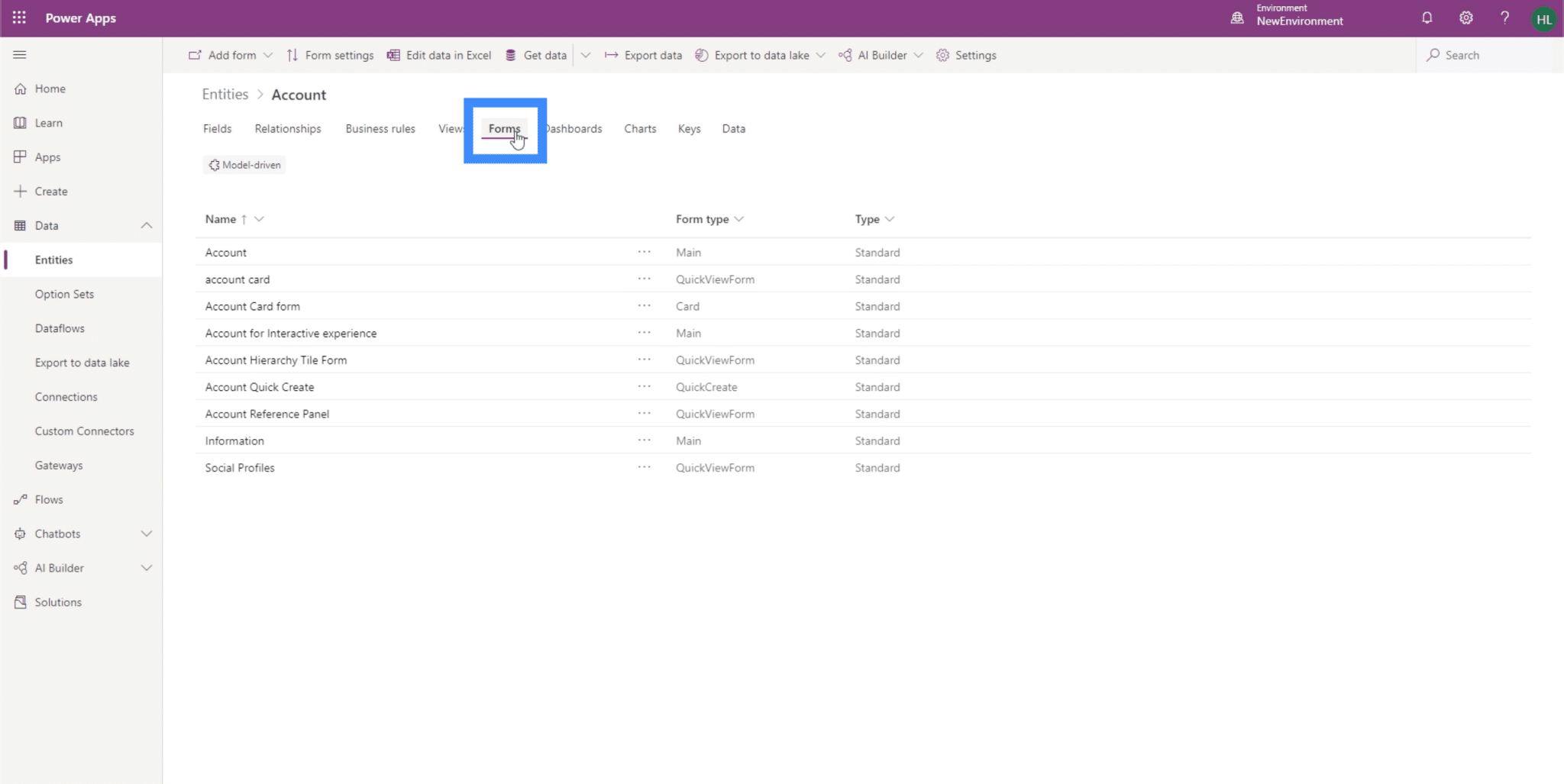
Task: Open the Dataflows sidebar item
Action: pyautogui.click(x=60, y=328)
